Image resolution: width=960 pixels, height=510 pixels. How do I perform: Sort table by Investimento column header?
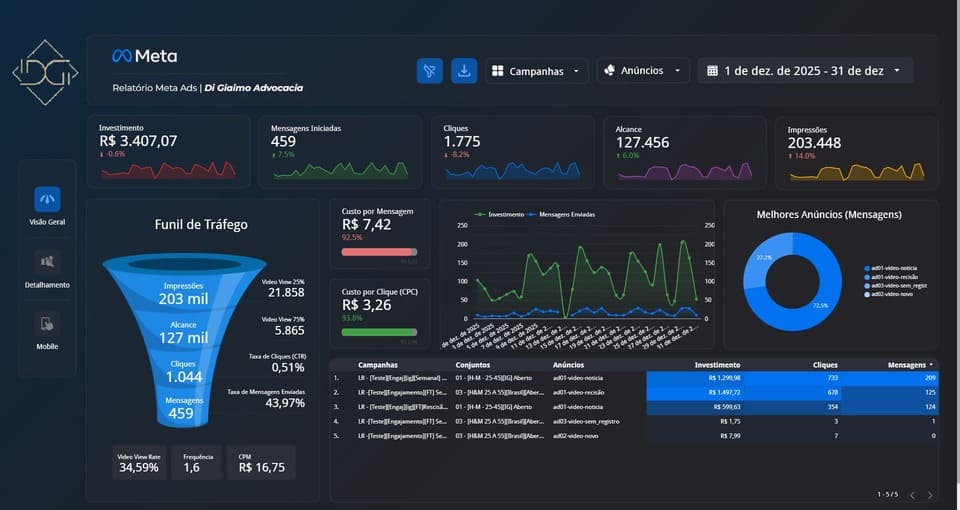pyautogui.click(x=717, y=365)
